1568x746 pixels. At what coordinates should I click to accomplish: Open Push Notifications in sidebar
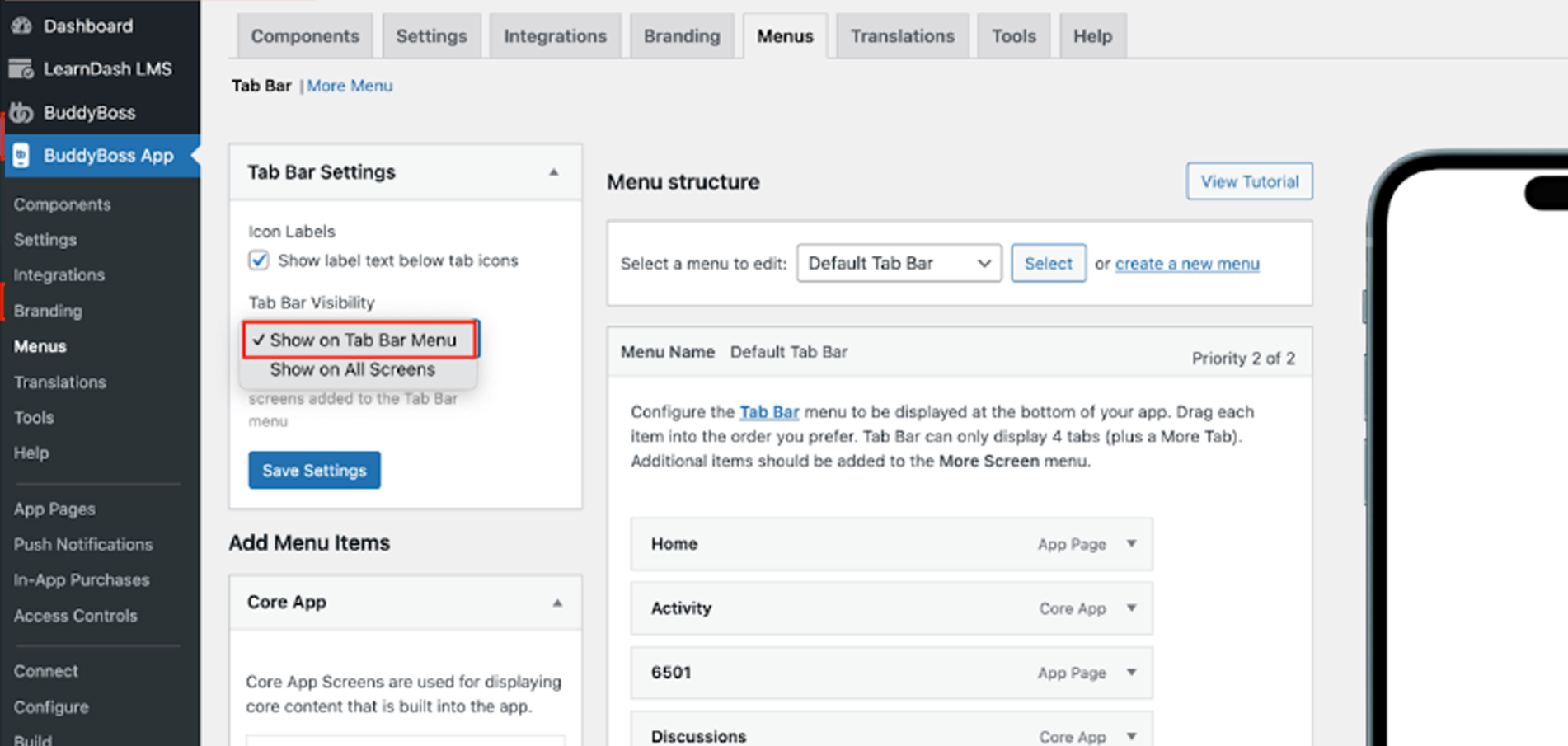(83, 544)
